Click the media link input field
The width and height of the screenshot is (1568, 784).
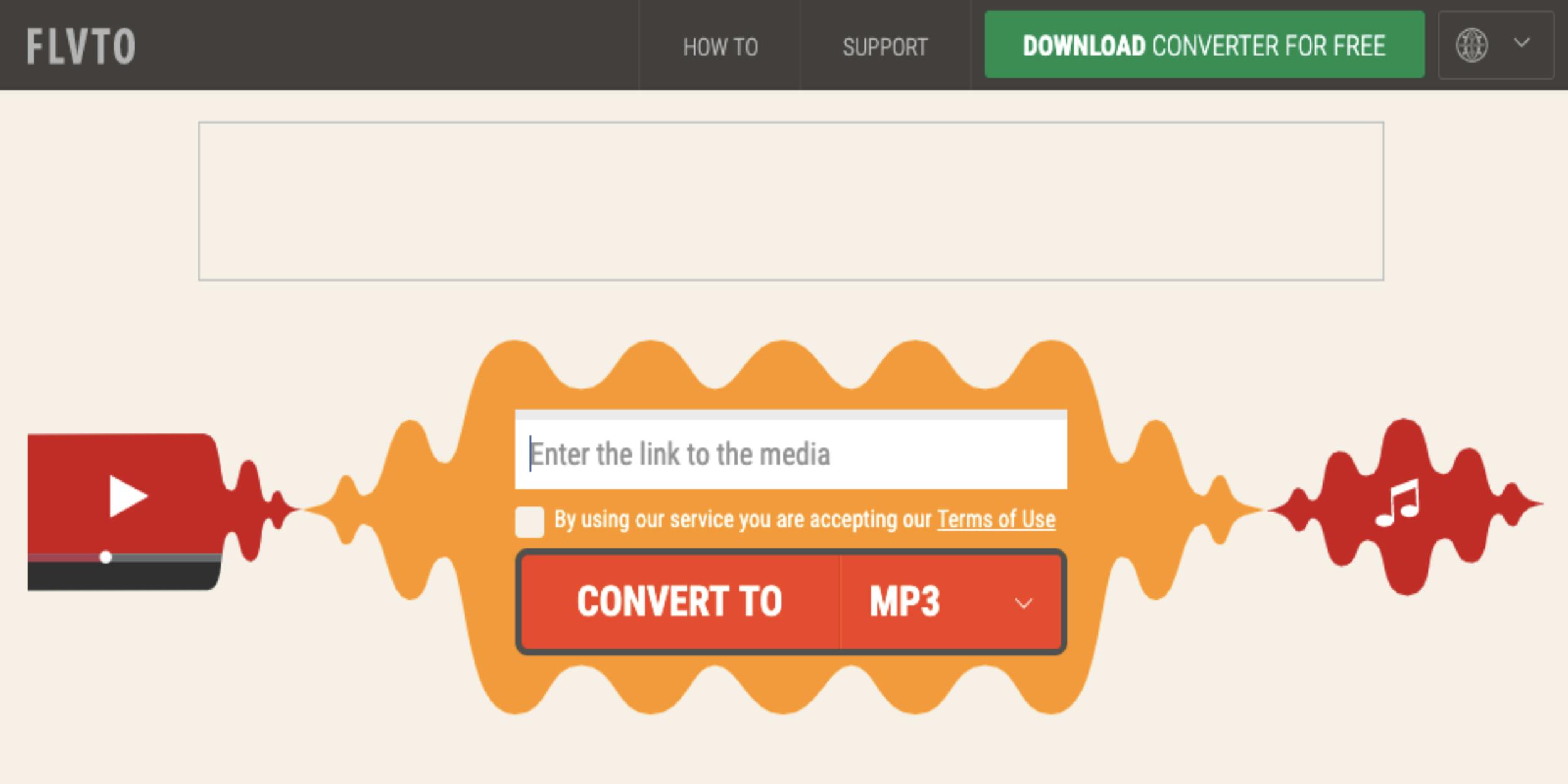click(784, 454)
